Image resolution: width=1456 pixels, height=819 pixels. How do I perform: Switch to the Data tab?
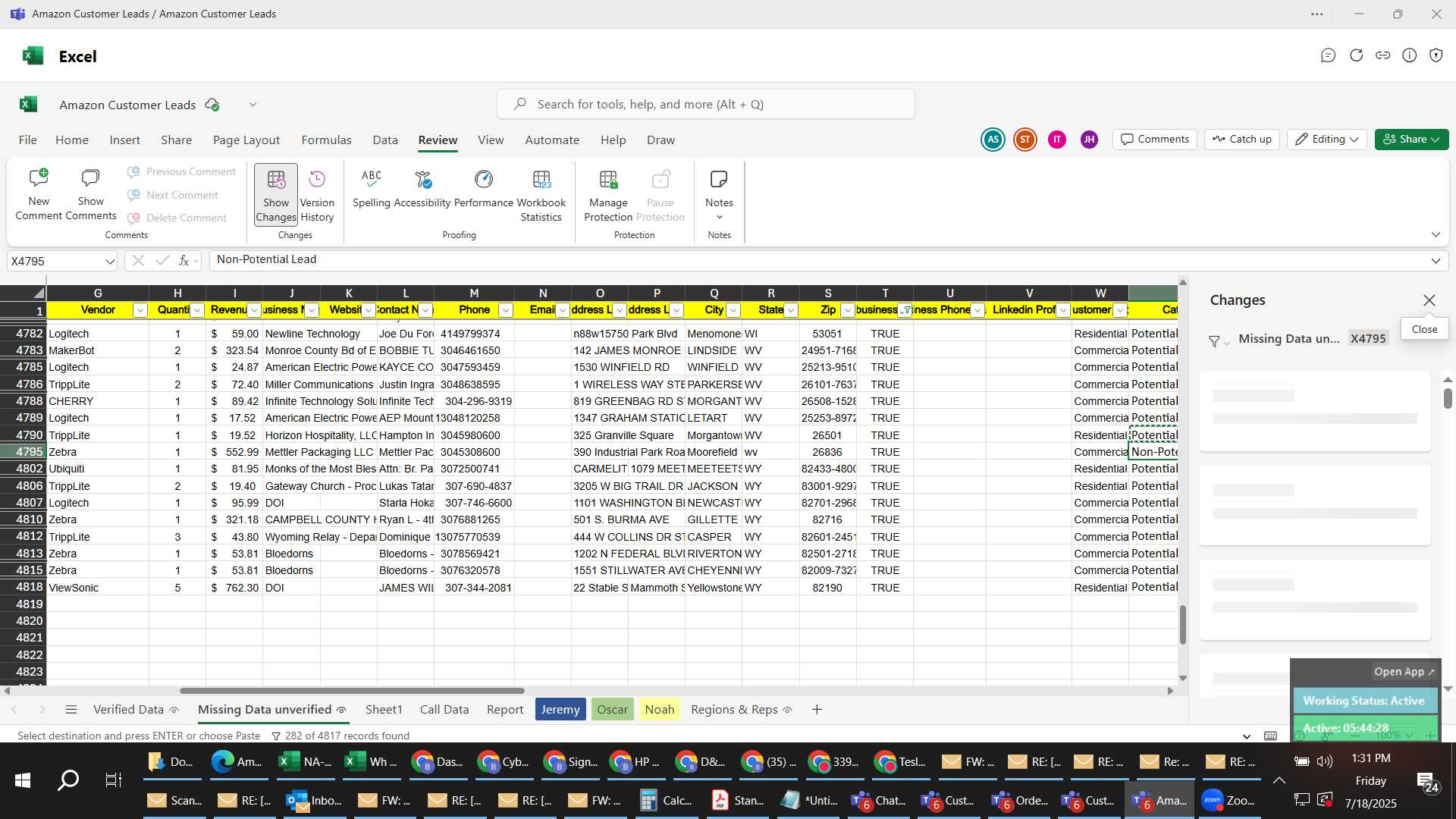click(385, 140)
